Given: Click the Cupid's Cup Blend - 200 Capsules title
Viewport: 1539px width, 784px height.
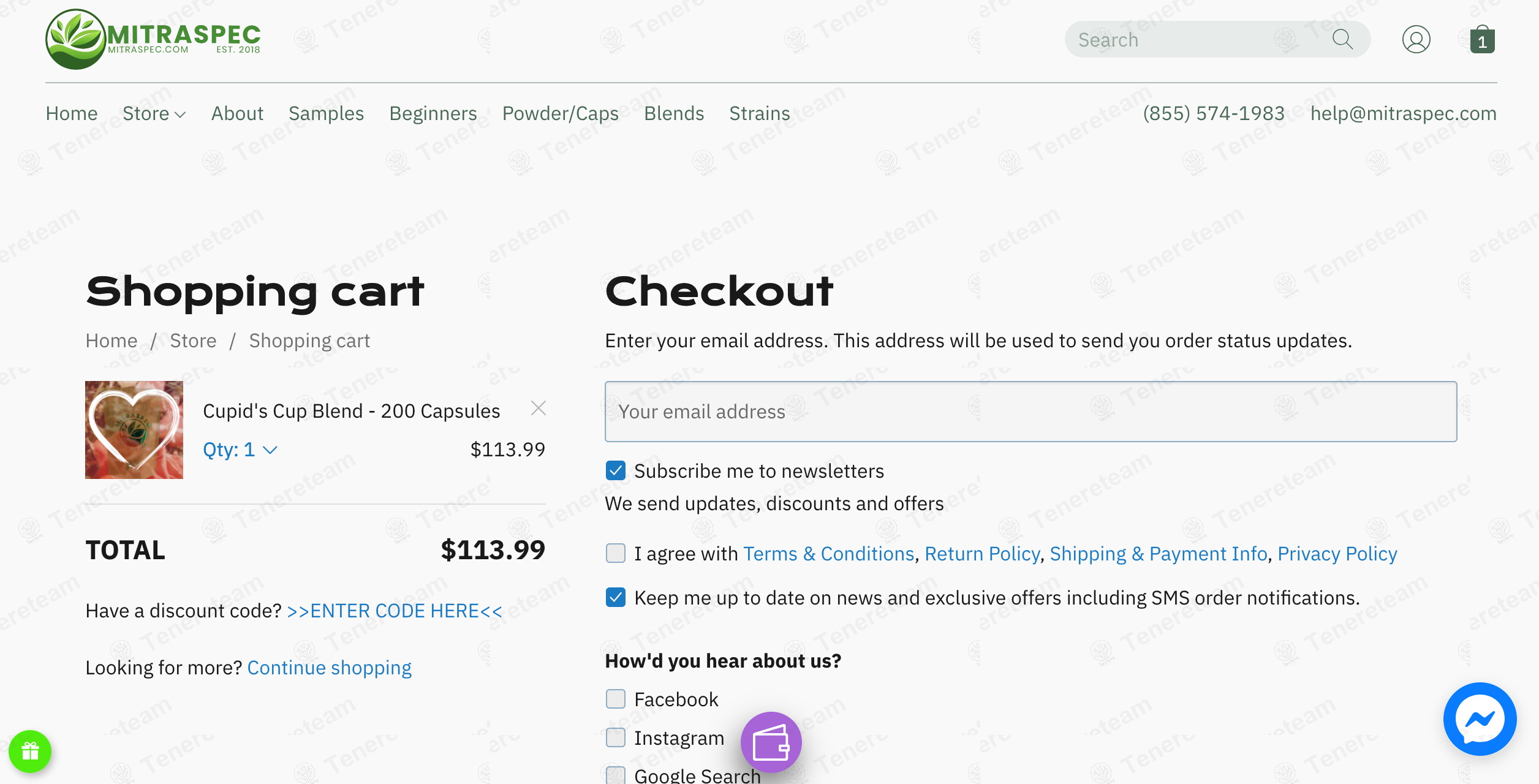Looking at the screenshot, I should pyautogui.click(x=352, y=411).
